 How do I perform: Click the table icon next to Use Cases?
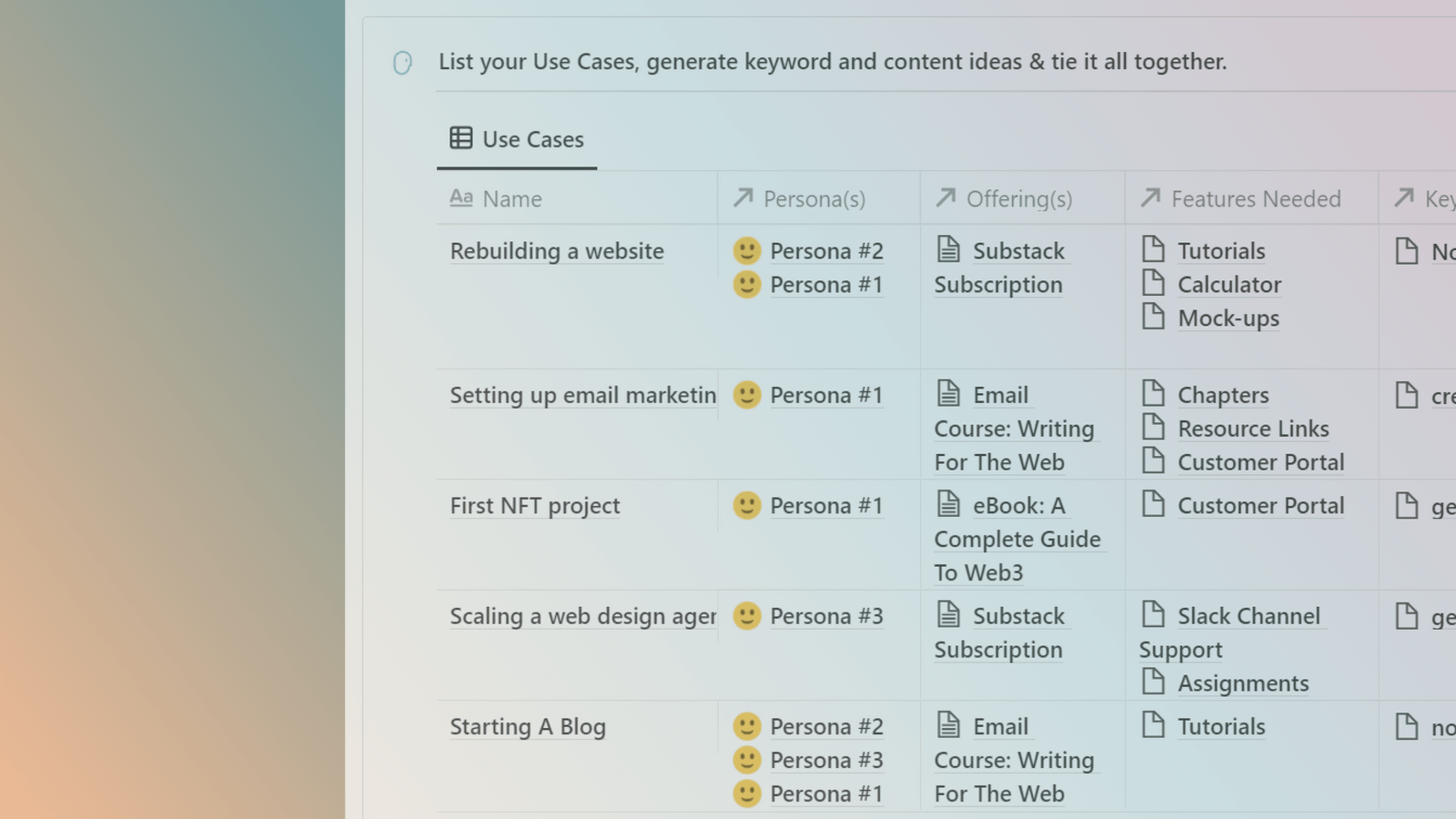460,138
